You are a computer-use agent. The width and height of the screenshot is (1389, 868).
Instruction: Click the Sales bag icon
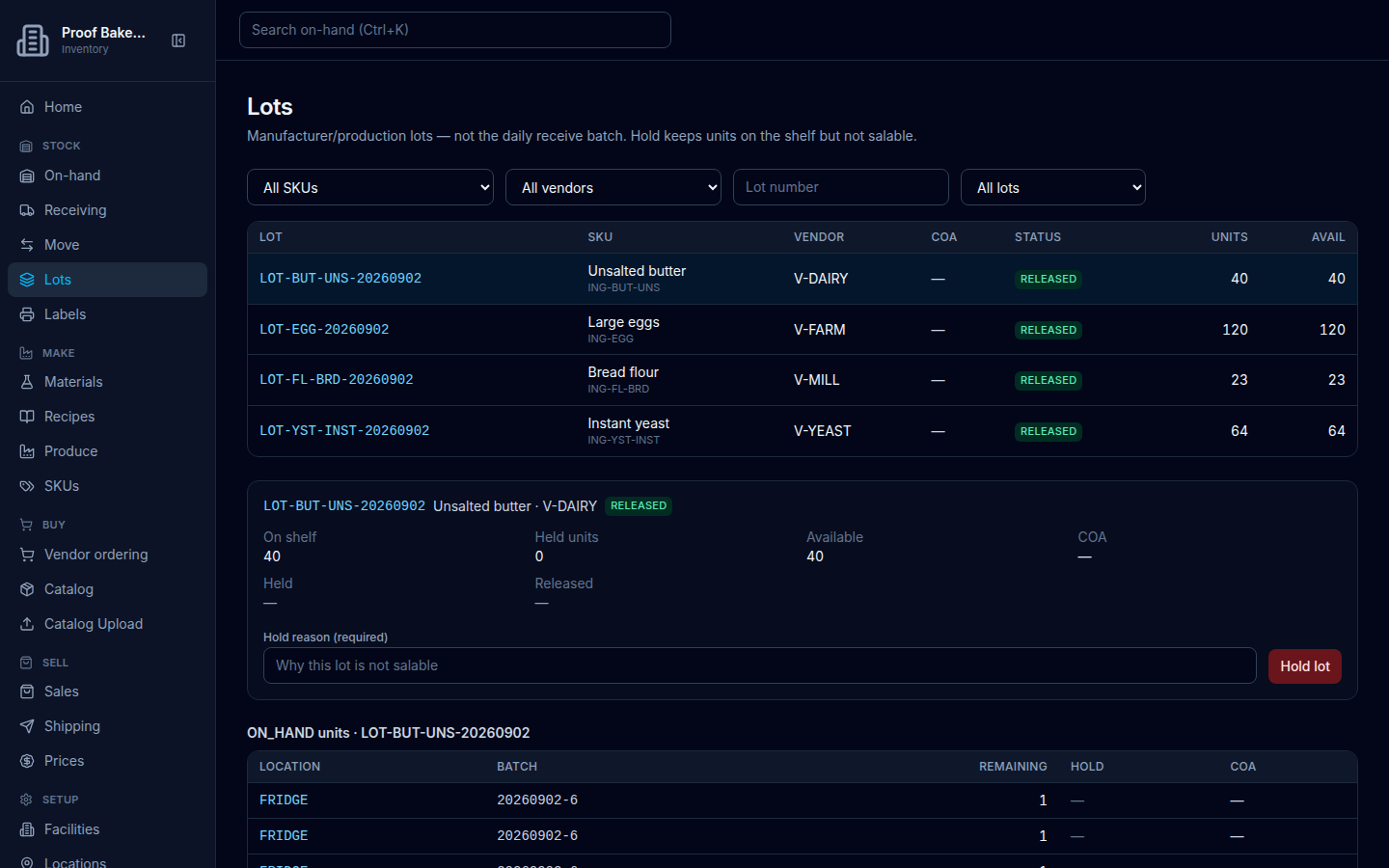tap(27, 692)
